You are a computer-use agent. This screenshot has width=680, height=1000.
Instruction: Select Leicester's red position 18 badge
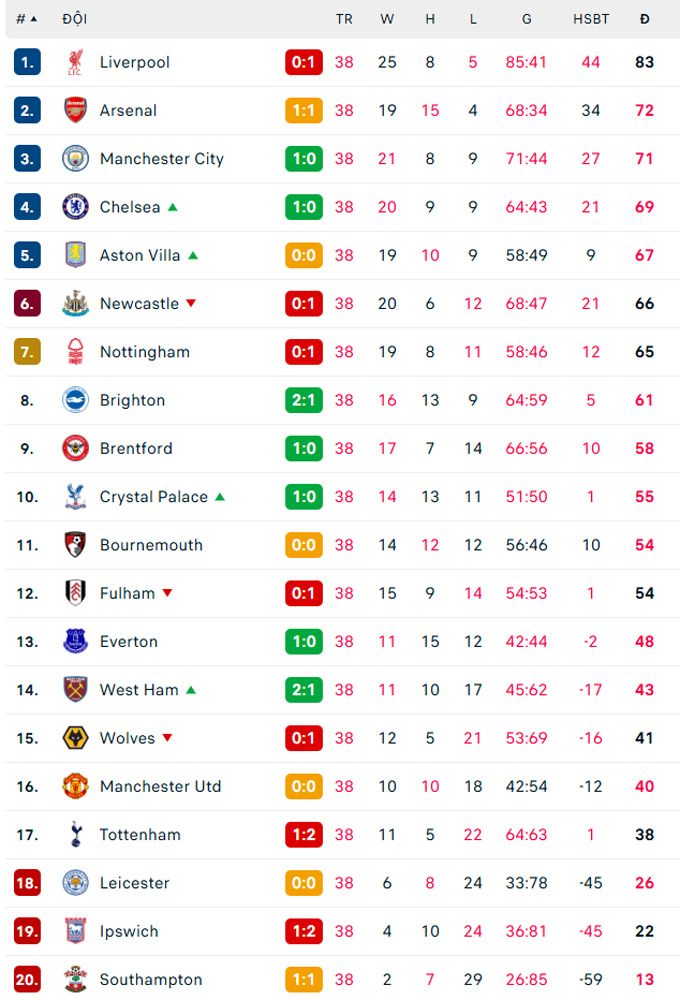27,883
